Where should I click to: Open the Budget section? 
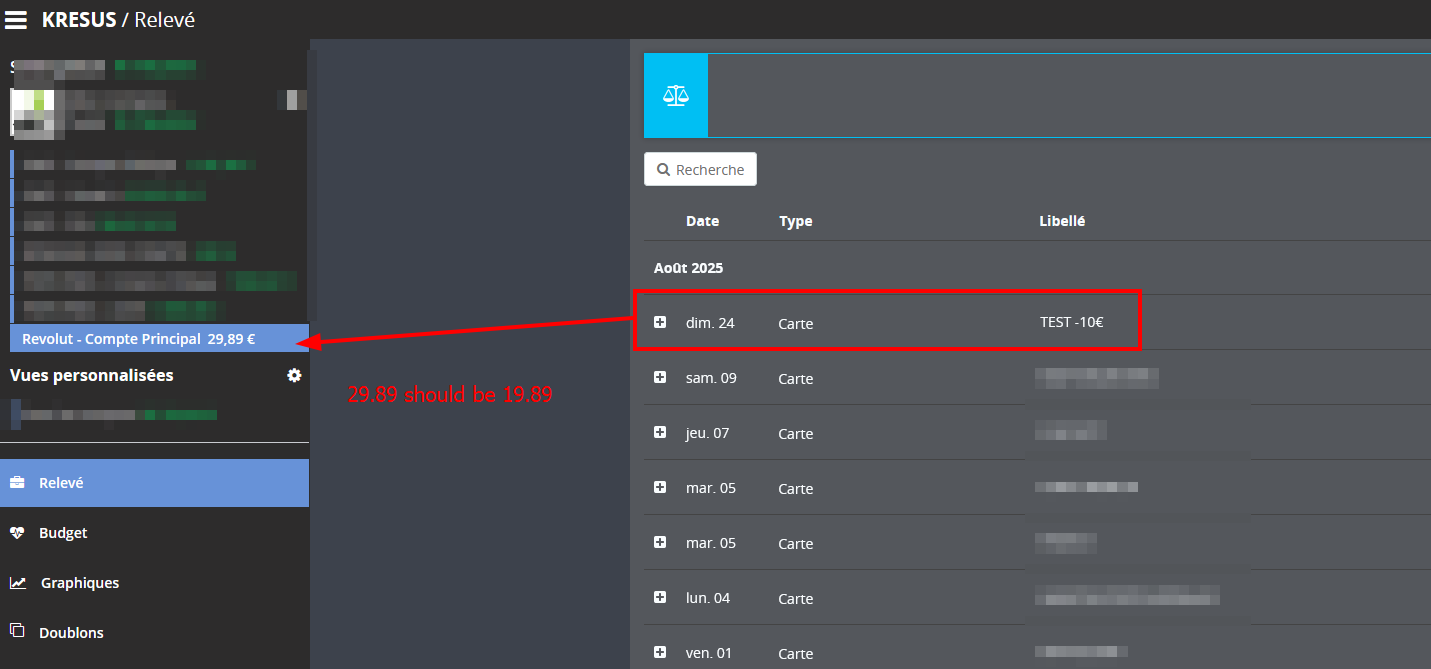tap(63, 533)
